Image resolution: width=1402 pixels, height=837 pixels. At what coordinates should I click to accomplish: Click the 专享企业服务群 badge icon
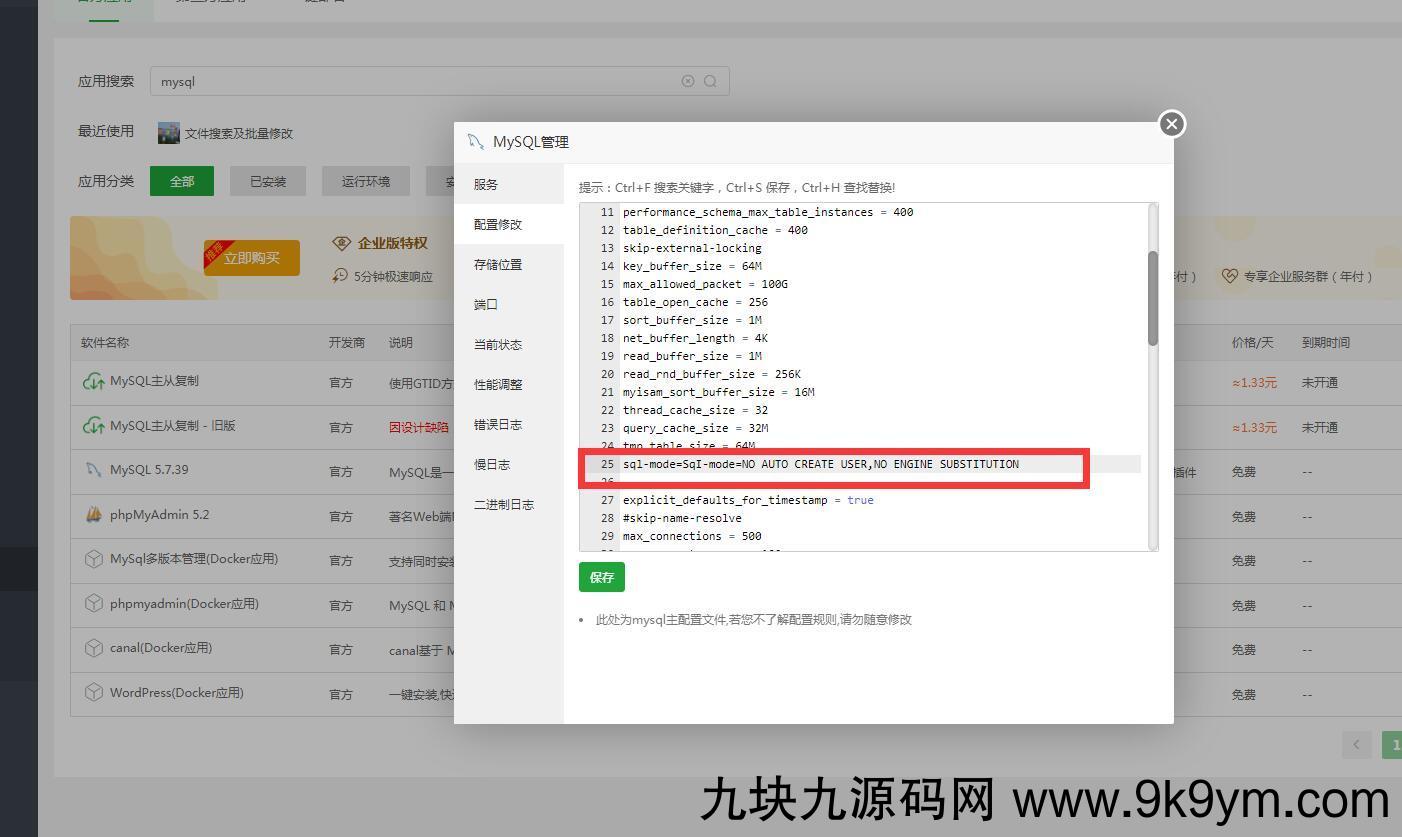[x=1230, y=276]
